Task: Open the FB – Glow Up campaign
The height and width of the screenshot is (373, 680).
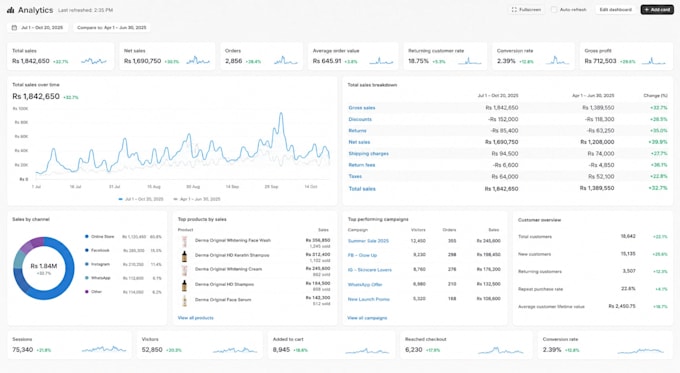Action: (362, 255)
